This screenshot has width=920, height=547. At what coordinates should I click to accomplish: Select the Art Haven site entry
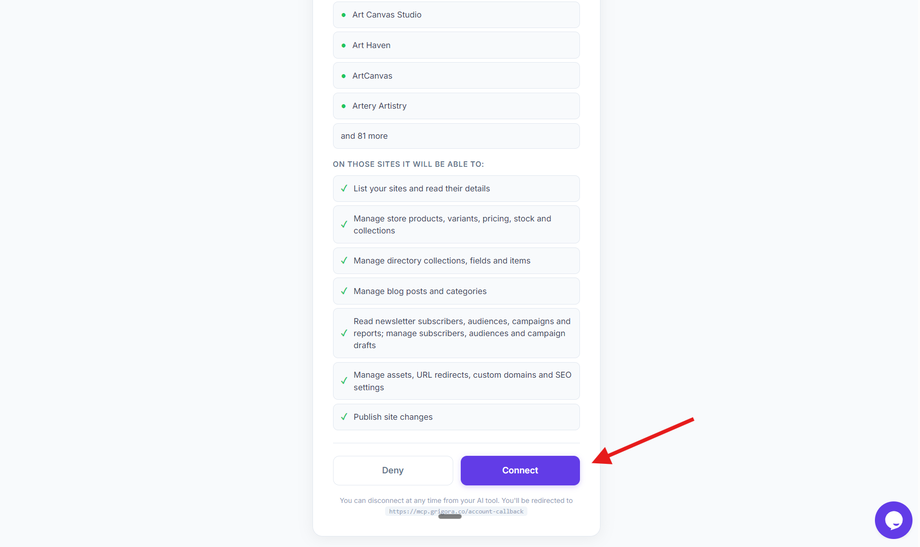tap(456, 45)
